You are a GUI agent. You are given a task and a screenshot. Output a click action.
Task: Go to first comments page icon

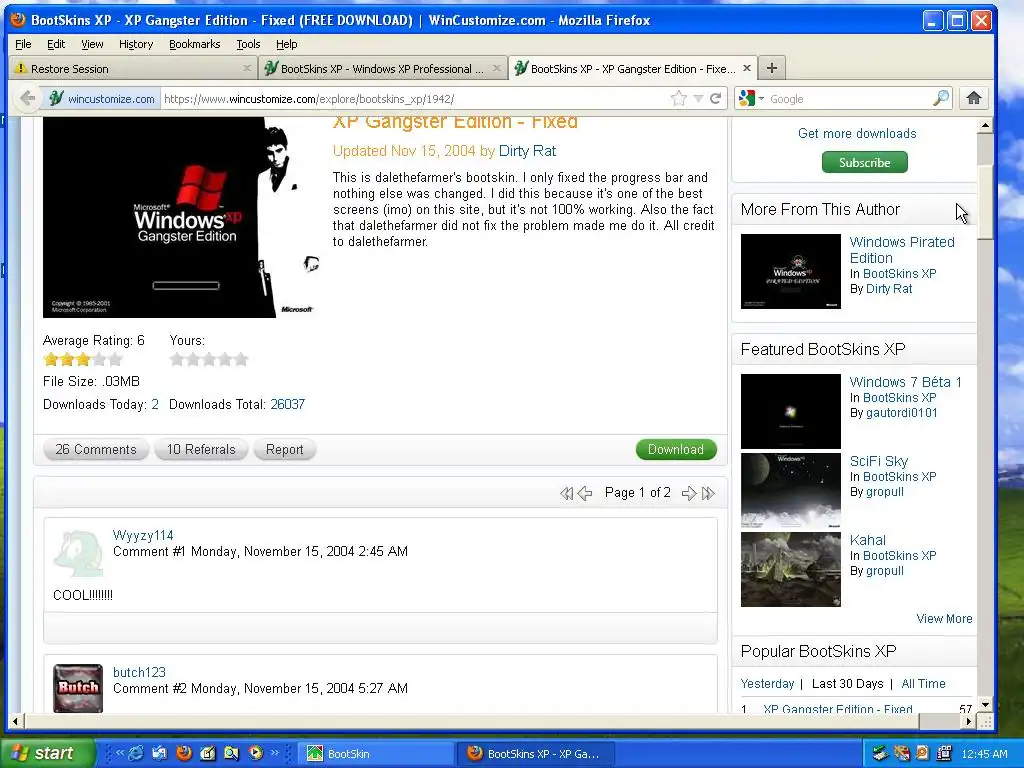coord(566,493)
